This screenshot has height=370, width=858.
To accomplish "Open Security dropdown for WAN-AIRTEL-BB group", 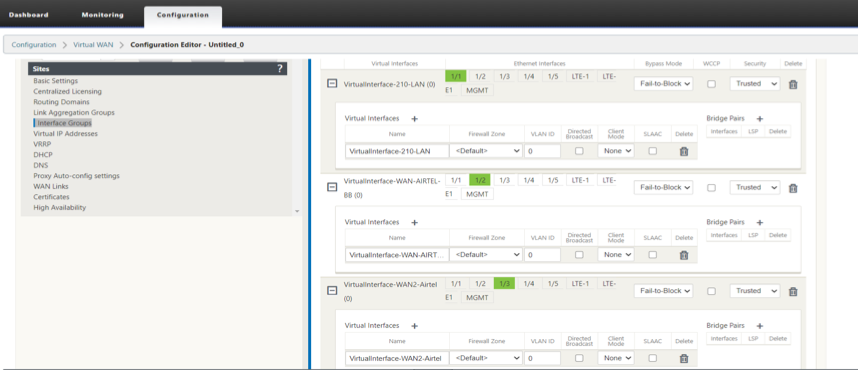I will pyautogui.click(x=755, y=187).
